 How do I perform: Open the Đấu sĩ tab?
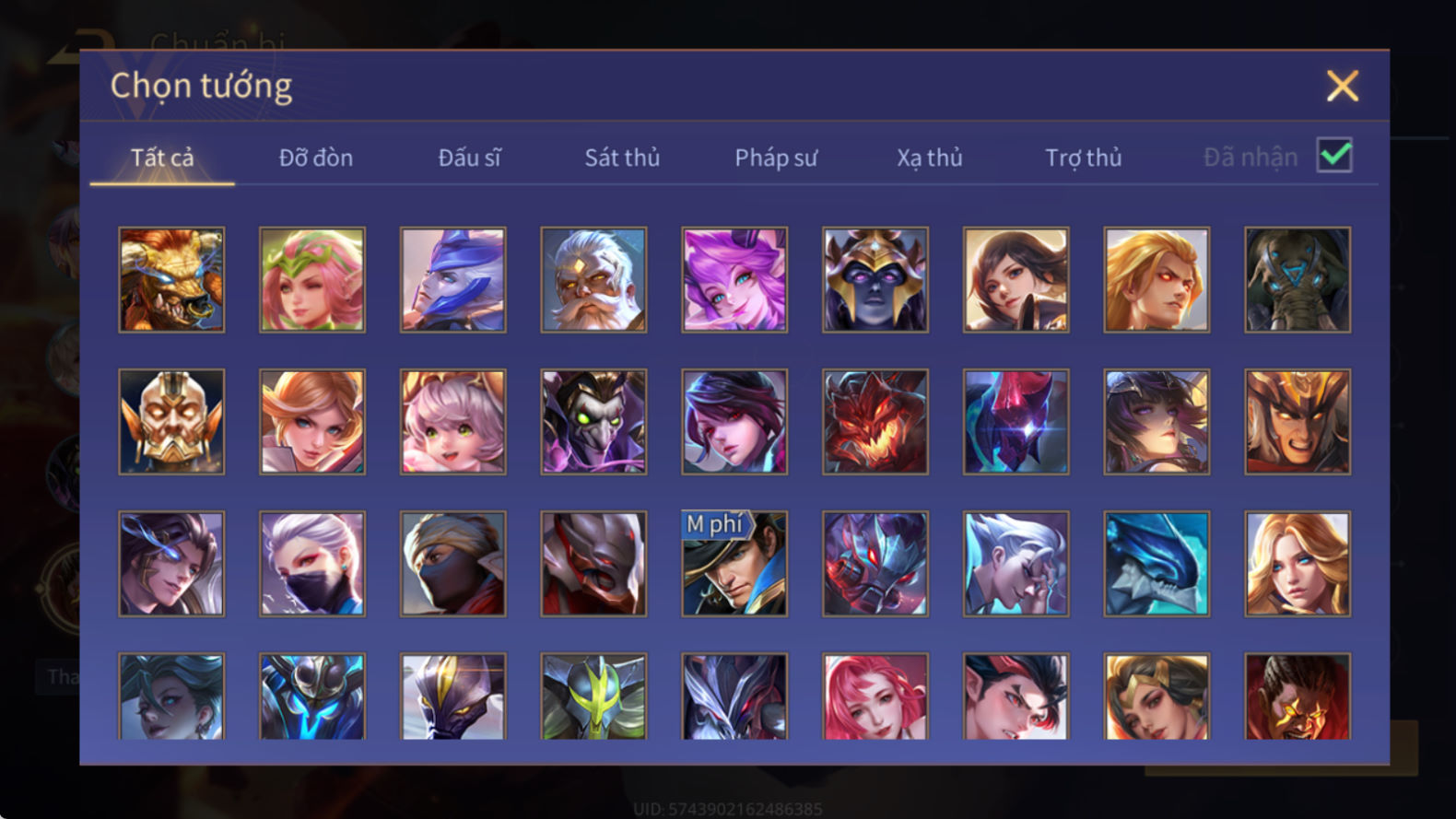[x=469, y=158]
